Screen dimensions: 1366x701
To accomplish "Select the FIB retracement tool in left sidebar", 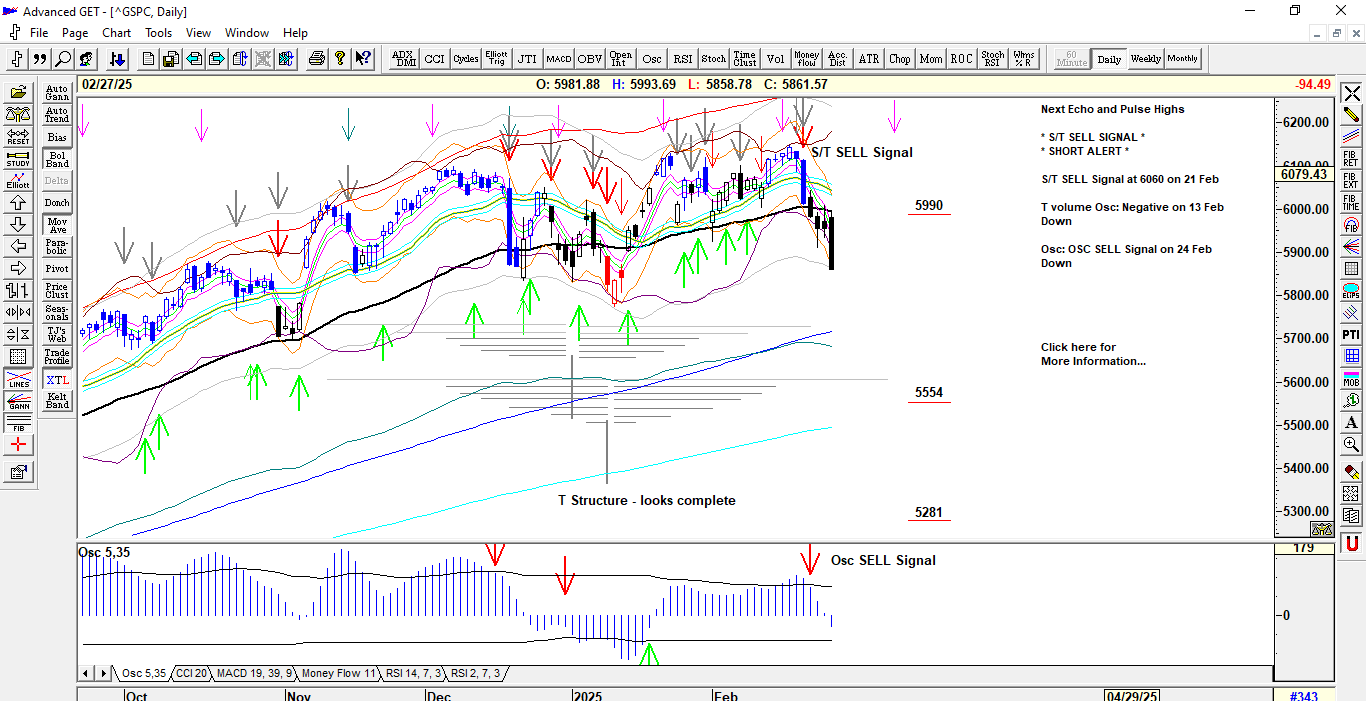I will click(18, 423).
